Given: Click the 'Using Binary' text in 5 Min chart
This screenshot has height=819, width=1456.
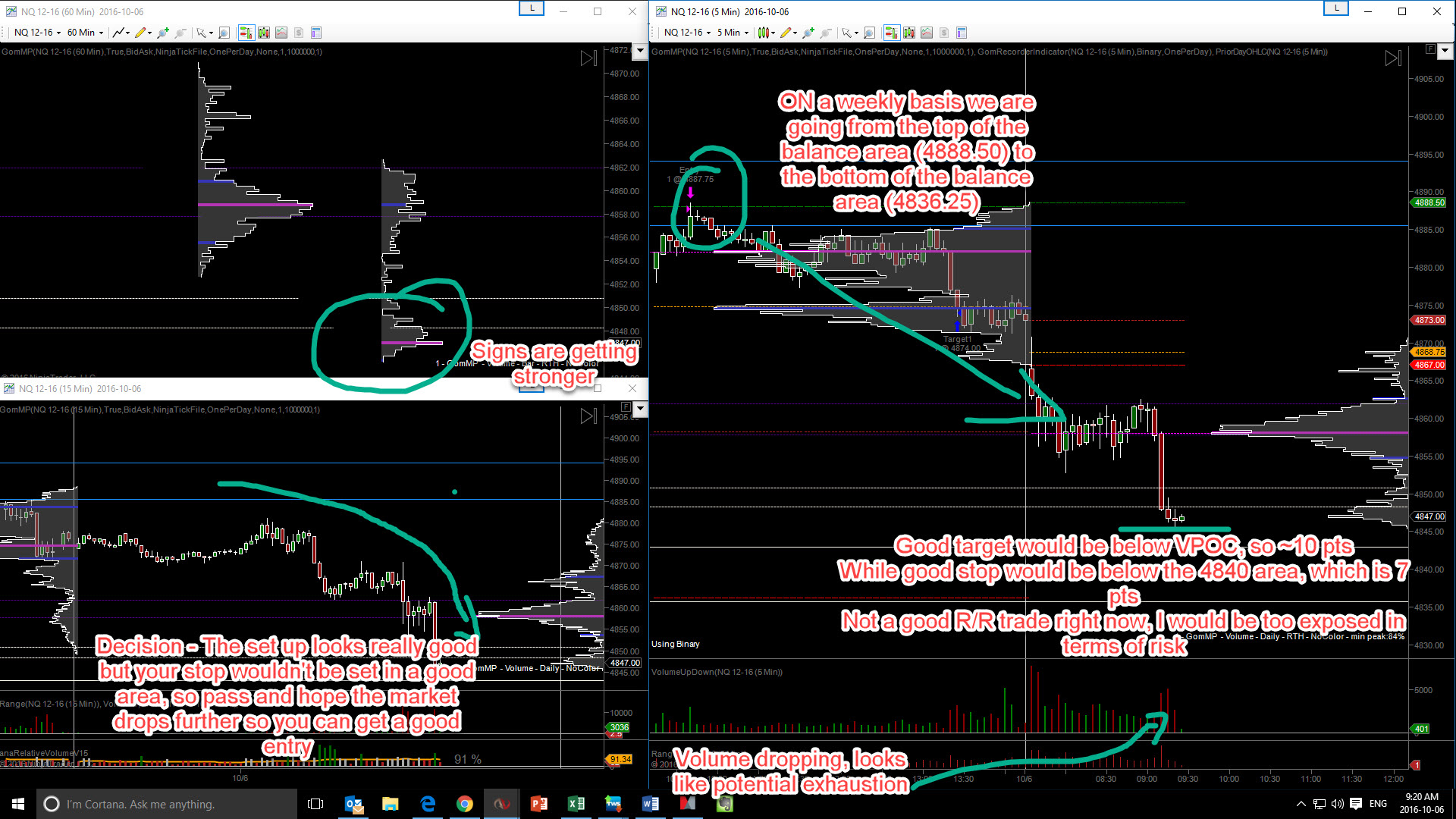Looking at the screenshot, I should pos(675,644).
